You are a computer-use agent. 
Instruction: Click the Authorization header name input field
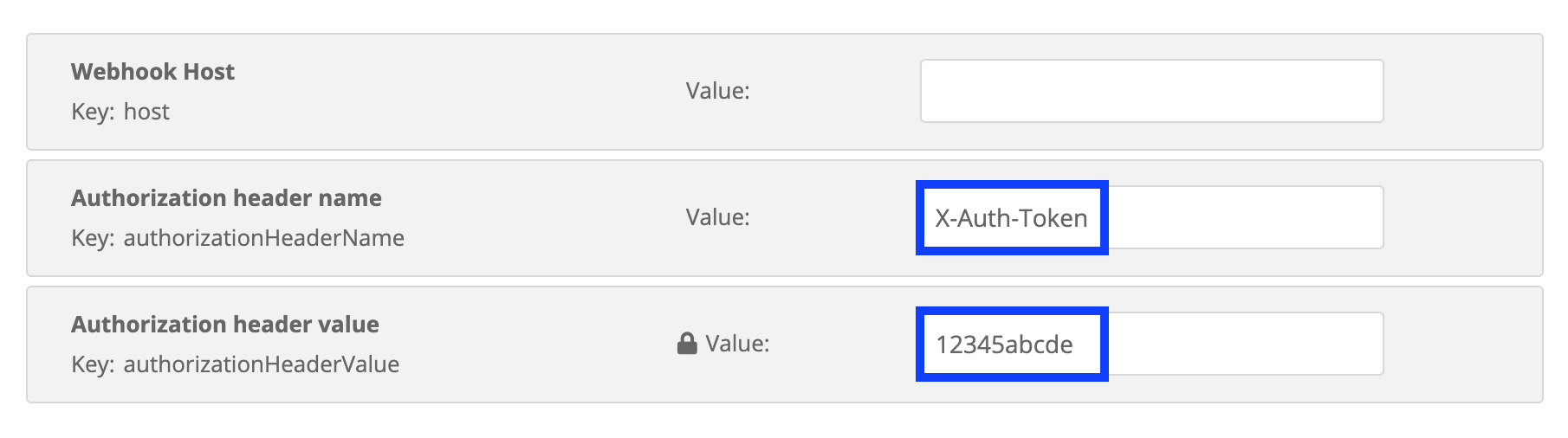1151,217
